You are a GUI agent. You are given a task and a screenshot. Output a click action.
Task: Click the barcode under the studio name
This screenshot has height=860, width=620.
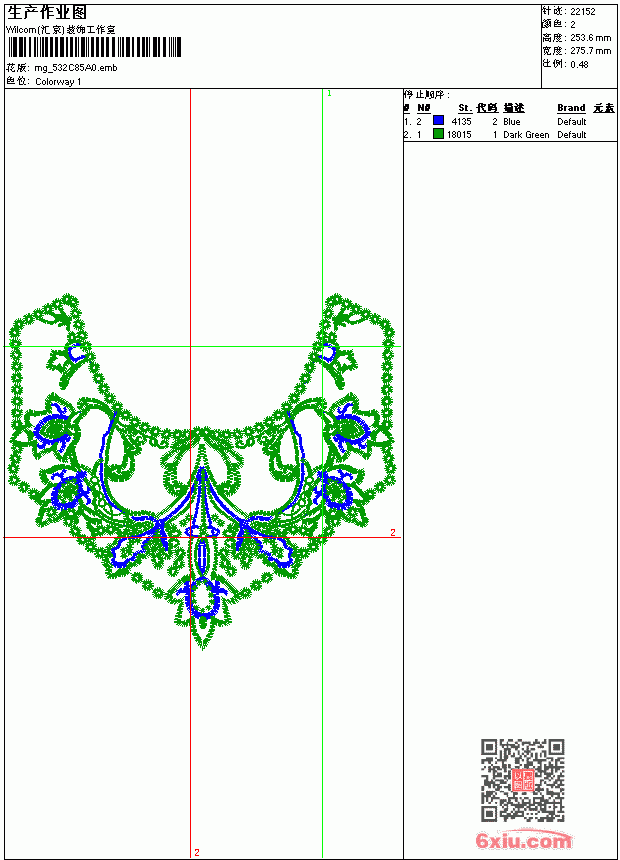click(94, 47)
